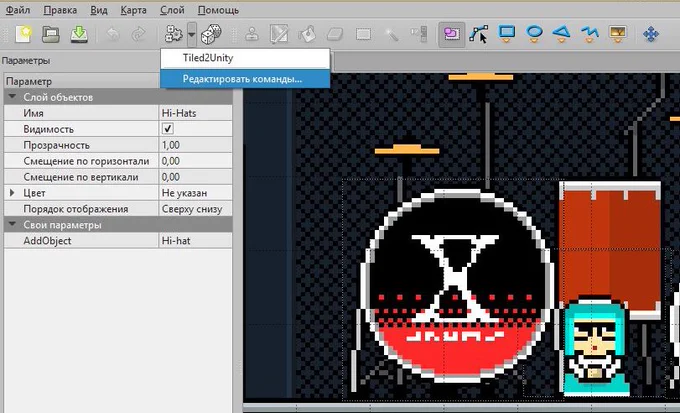Select the Insert Ellipse tool
Image resolution: width=680 pixels, height=413 pixels.
coord(534,34)
